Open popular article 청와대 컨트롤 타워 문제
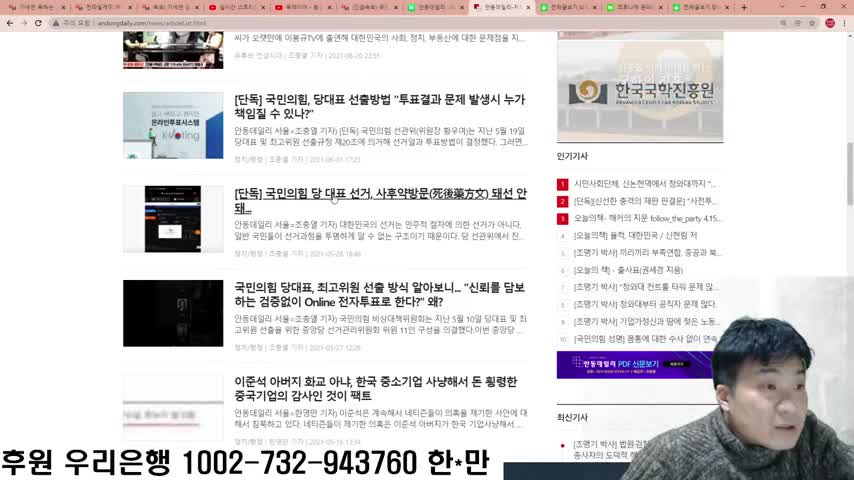 pos(646,287)
